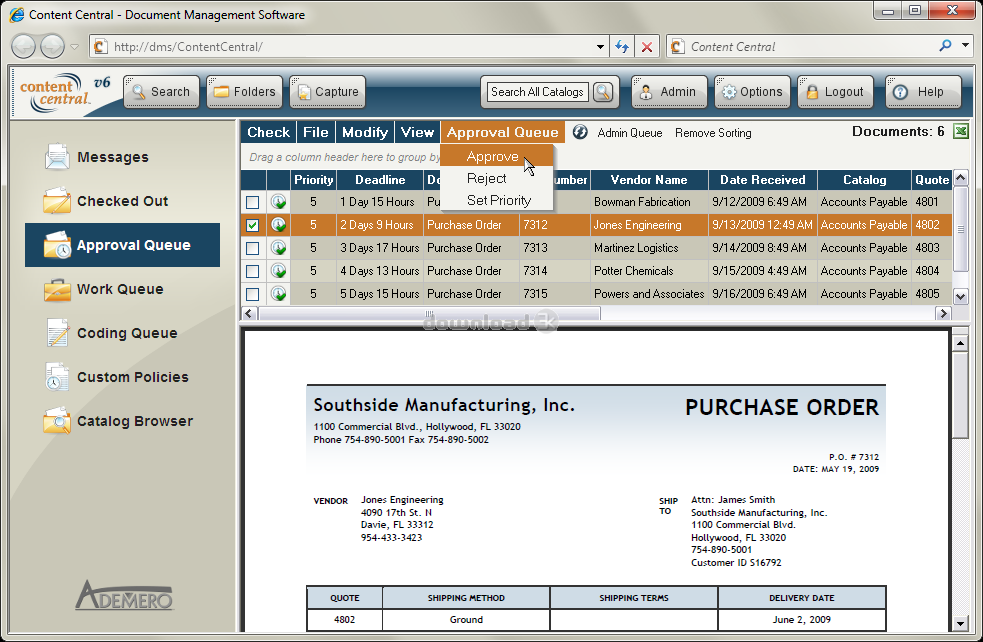Viewport: 983px width, 642px height.
Task: Click the document preview vertical scrollbar thumb
Action: [960, 395]
